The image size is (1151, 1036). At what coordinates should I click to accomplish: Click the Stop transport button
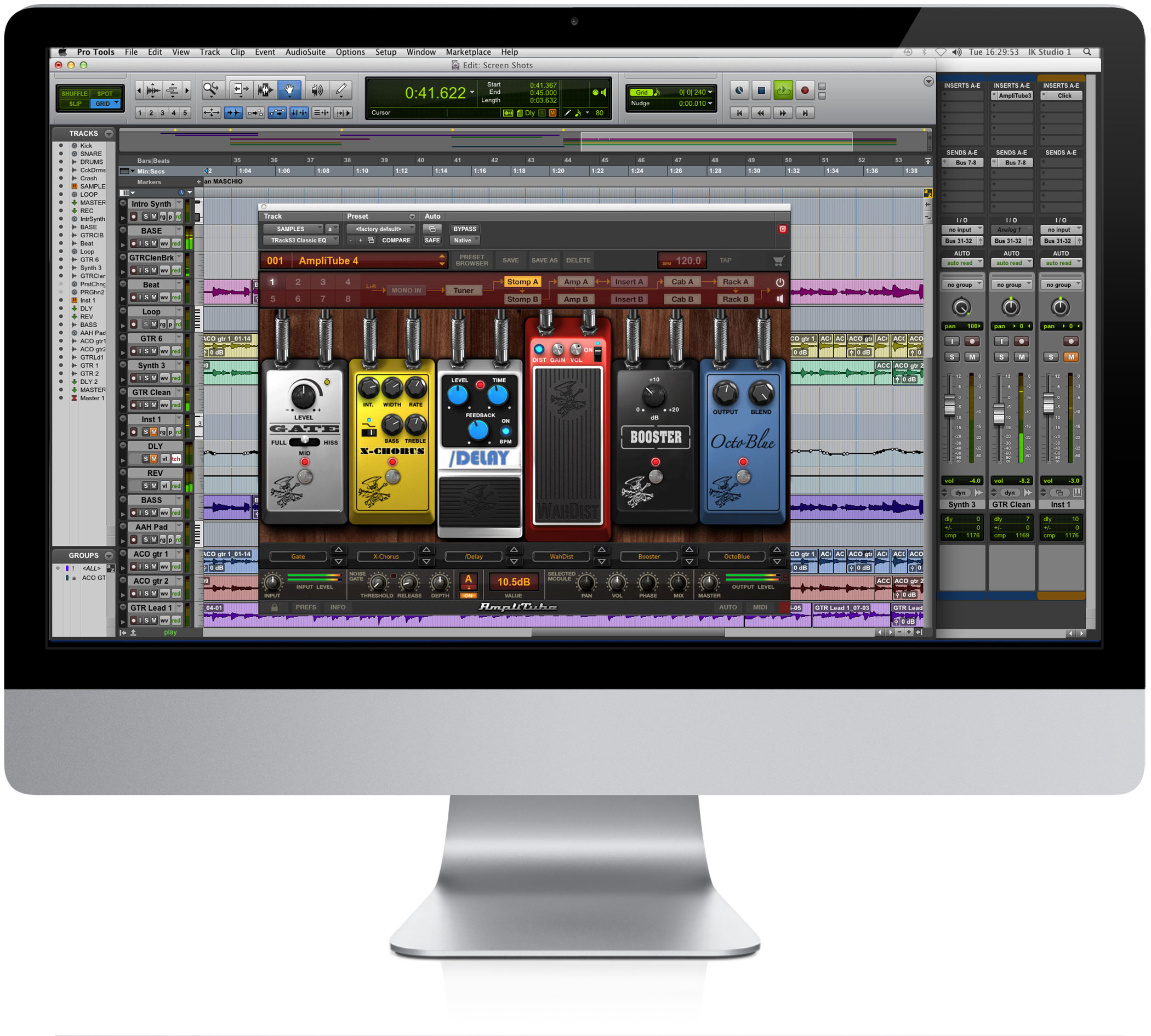[761, 90]
